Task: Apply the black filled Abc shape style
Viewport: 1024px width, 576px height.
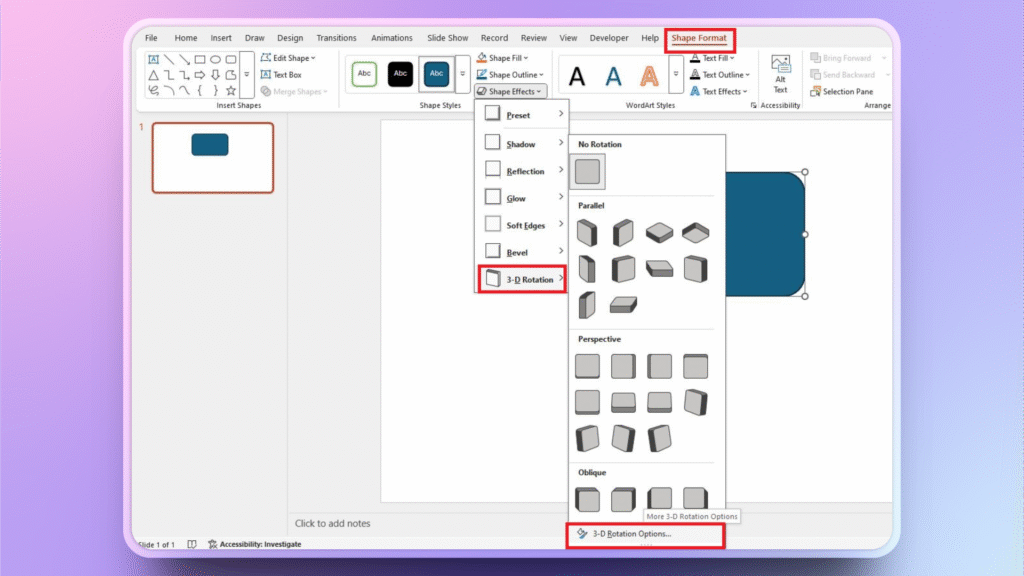Action: click(x=399, y=74)
